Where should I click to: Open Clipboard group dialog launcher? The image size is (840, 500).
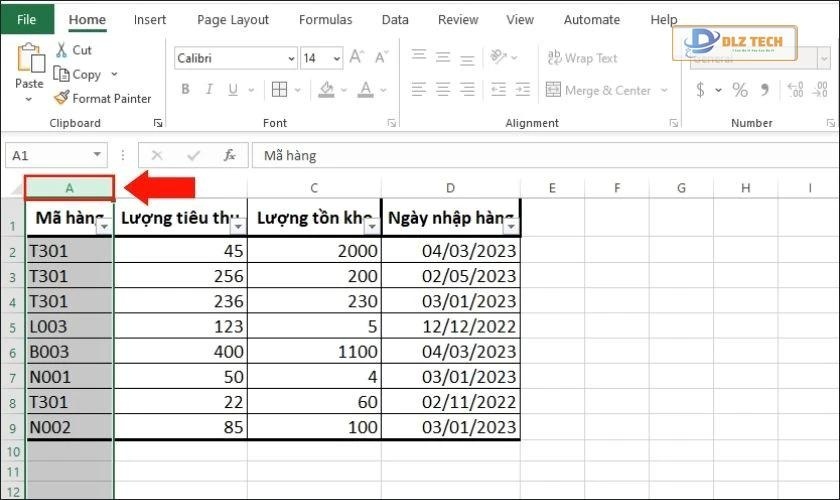(158, 123)
